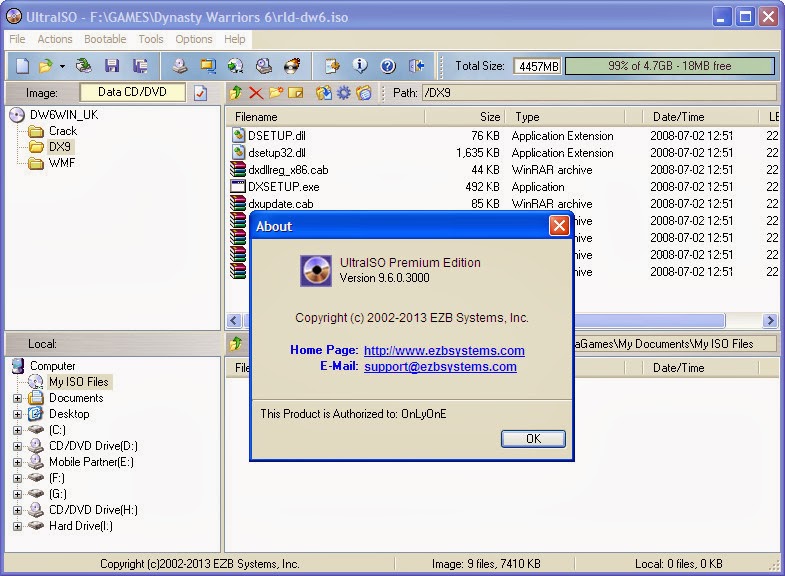The height and width of the screenshot is (576, 785).
Task: Expand the CD/DVD Drive(H:) node
Action: click(18, 510)
